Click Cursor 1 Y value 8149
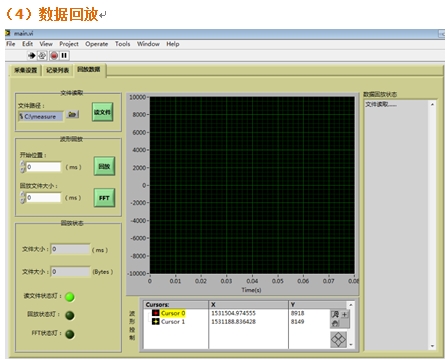This screenshot has height=360, width=446. pyautogui.click(x=297, y=322)
